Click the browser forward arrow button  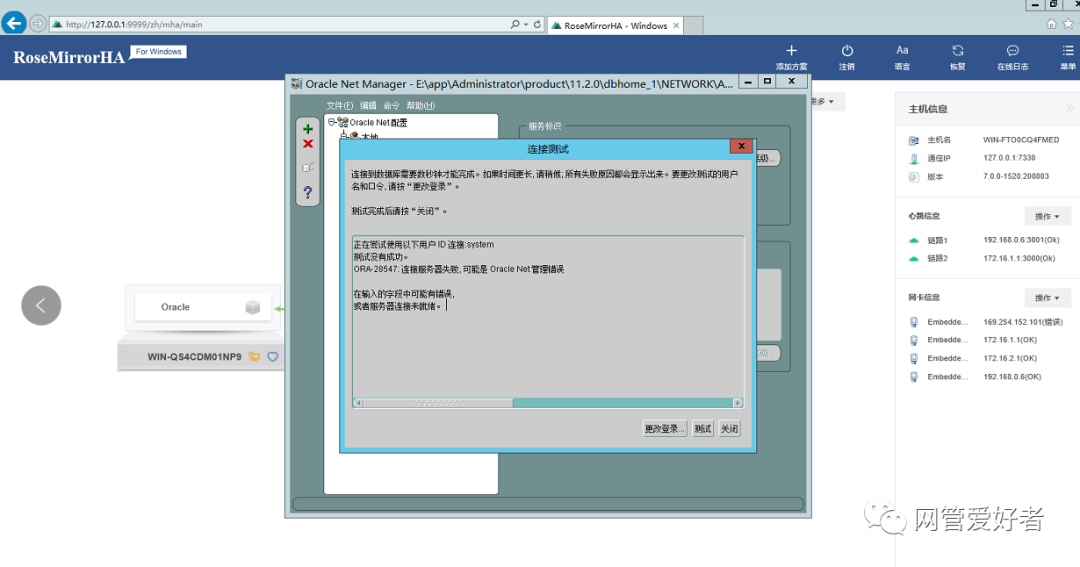[38, 23]
